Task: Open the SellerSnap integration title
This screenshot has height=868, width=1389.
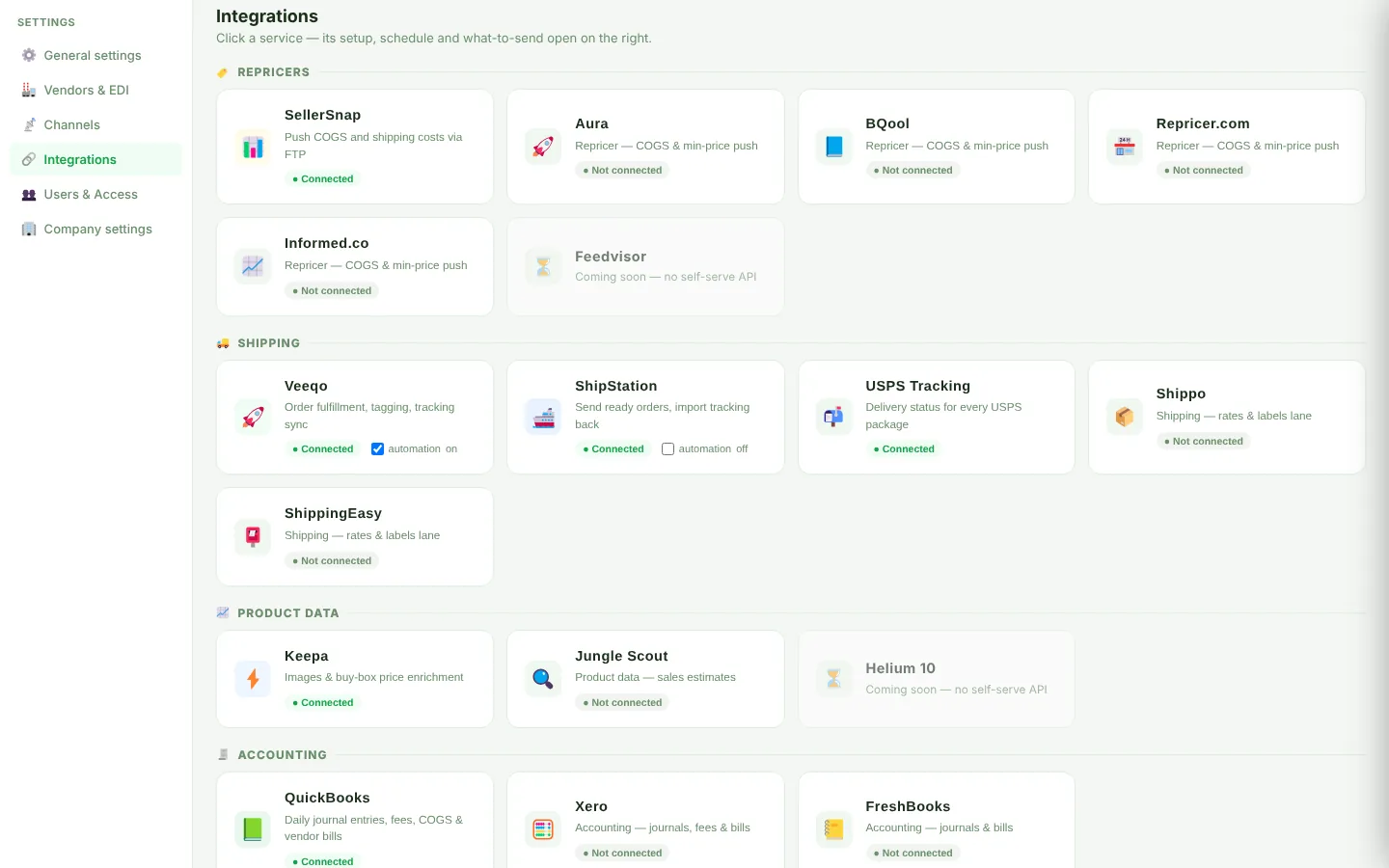Action: (322, 115)
